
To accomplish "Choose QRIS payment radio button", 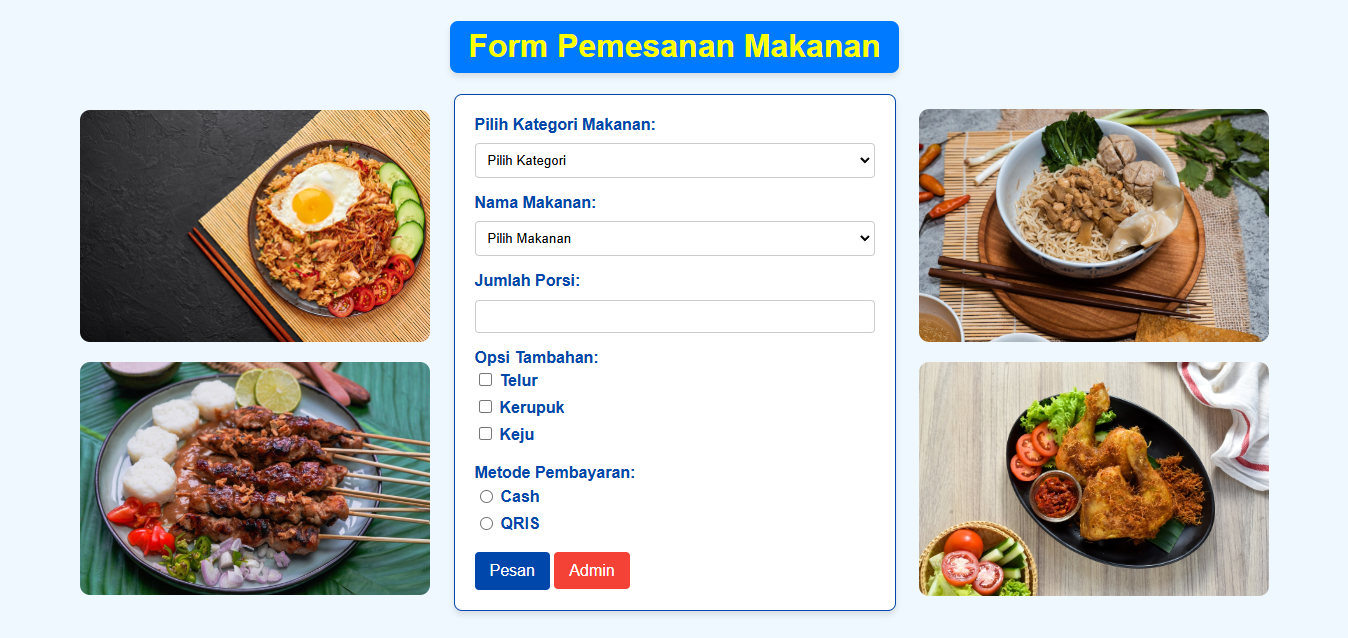I will 486,524.
